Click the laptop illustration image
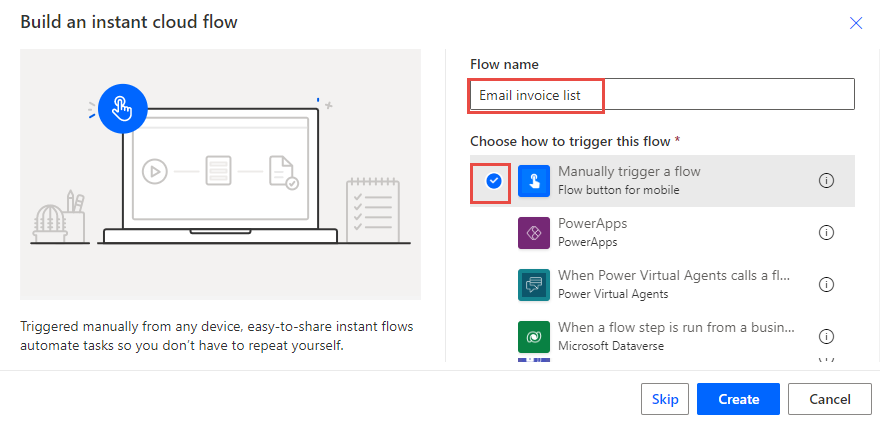 (x=221, y=174)
